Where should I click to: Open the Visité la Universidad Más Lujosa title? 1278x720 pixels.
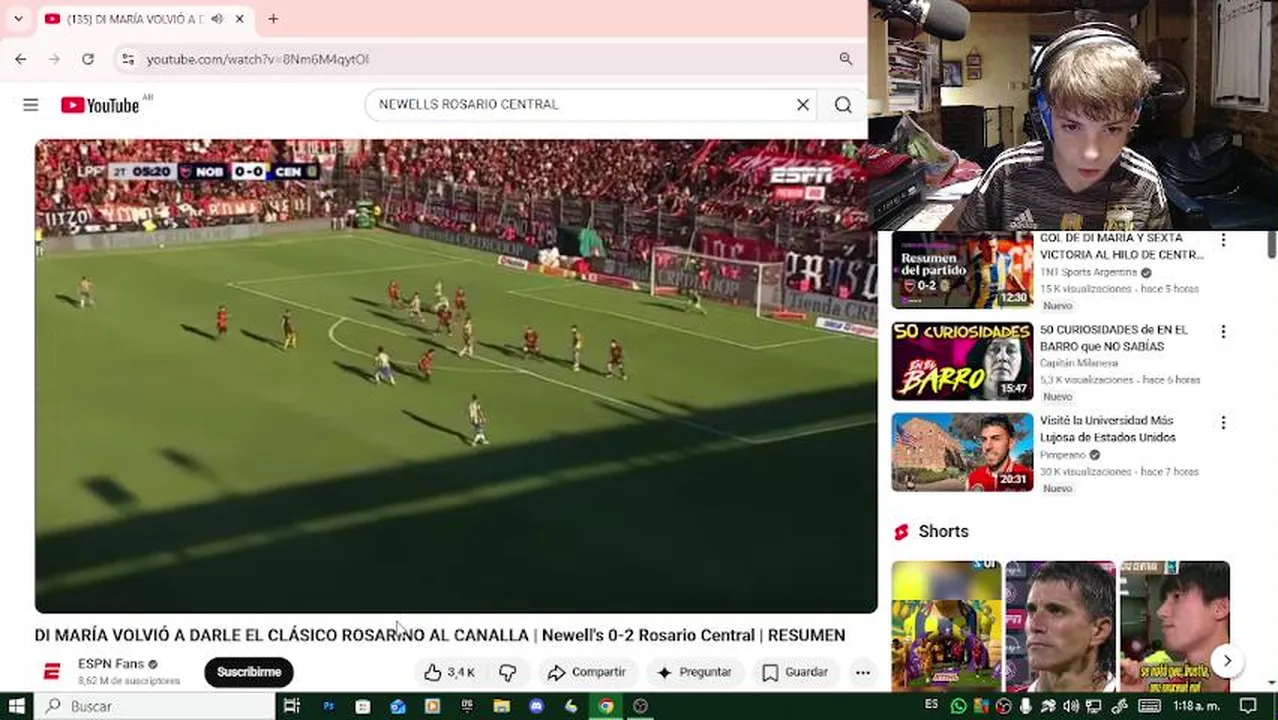tap(1108, 429)
